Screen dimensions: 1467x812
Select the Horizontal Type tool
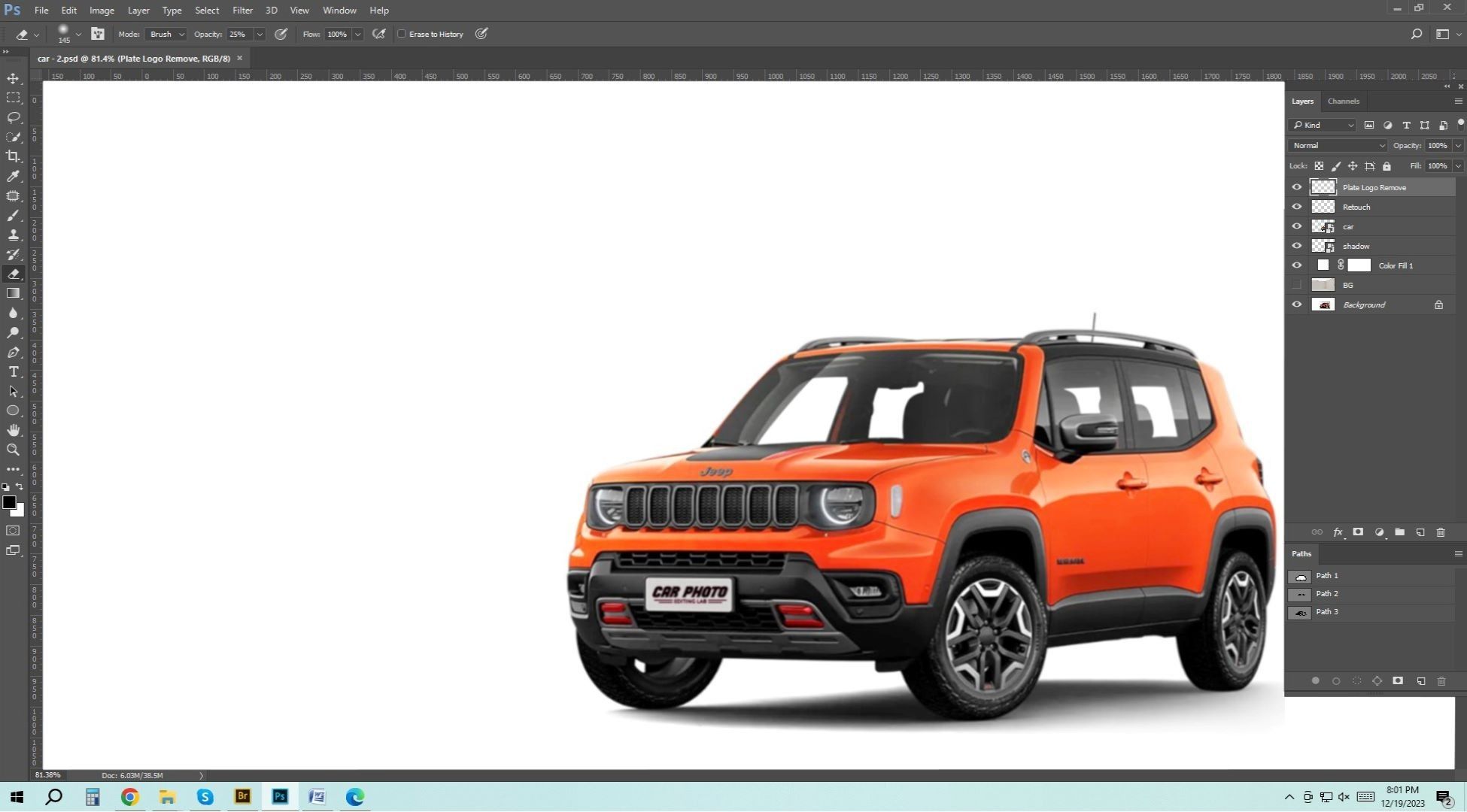point(13,371)
